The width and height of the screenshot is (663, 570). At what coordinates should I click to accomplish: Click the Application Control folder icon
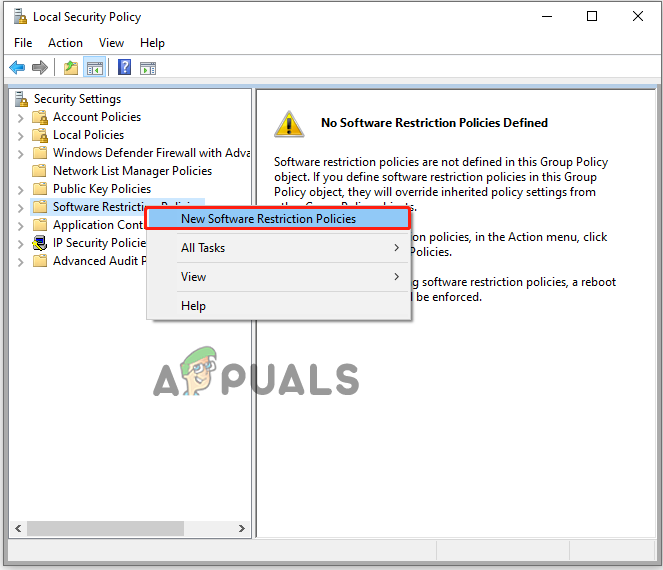click(40, 225)
